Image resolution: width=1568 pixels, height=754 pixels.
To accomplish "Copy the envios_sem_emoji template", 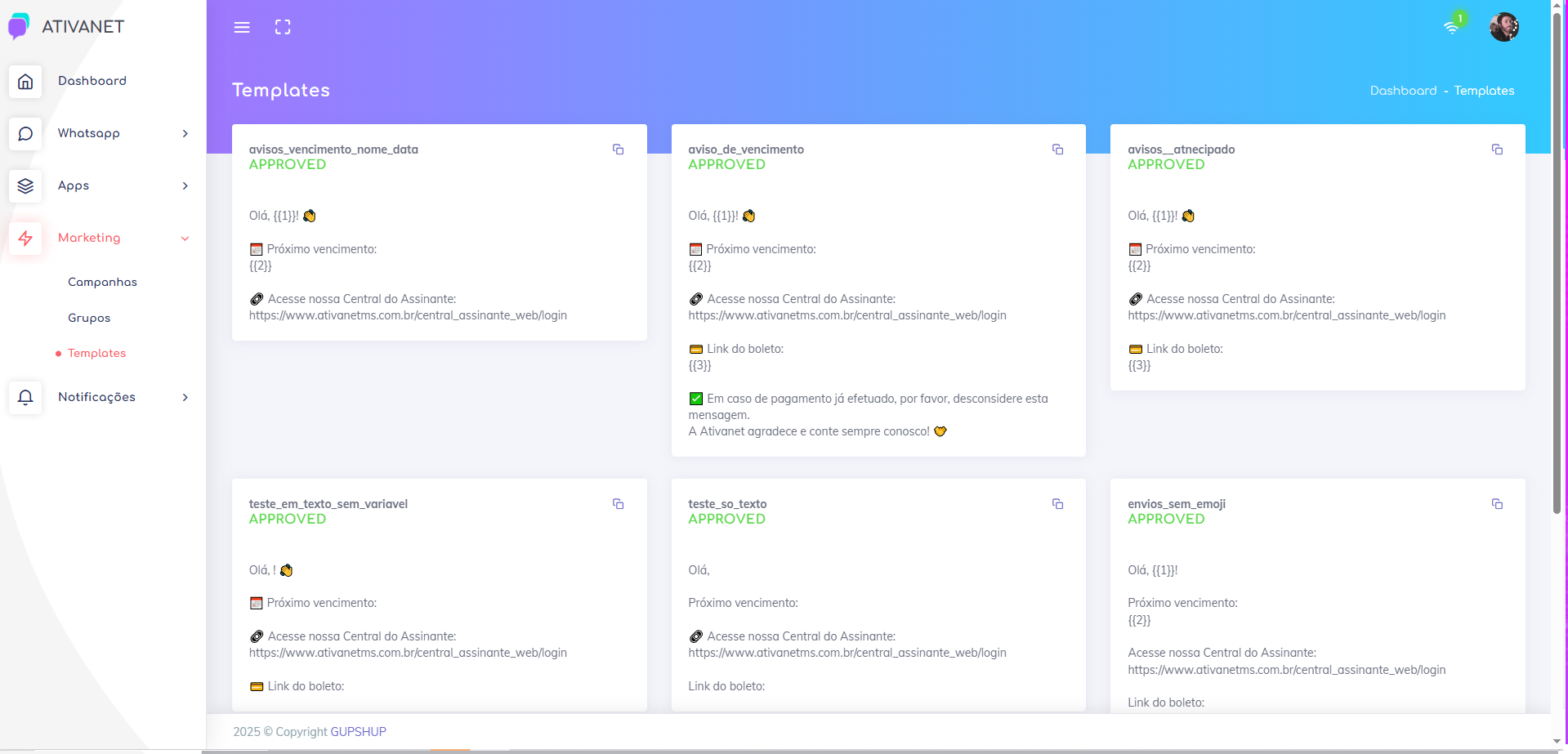I will 1497,504.
